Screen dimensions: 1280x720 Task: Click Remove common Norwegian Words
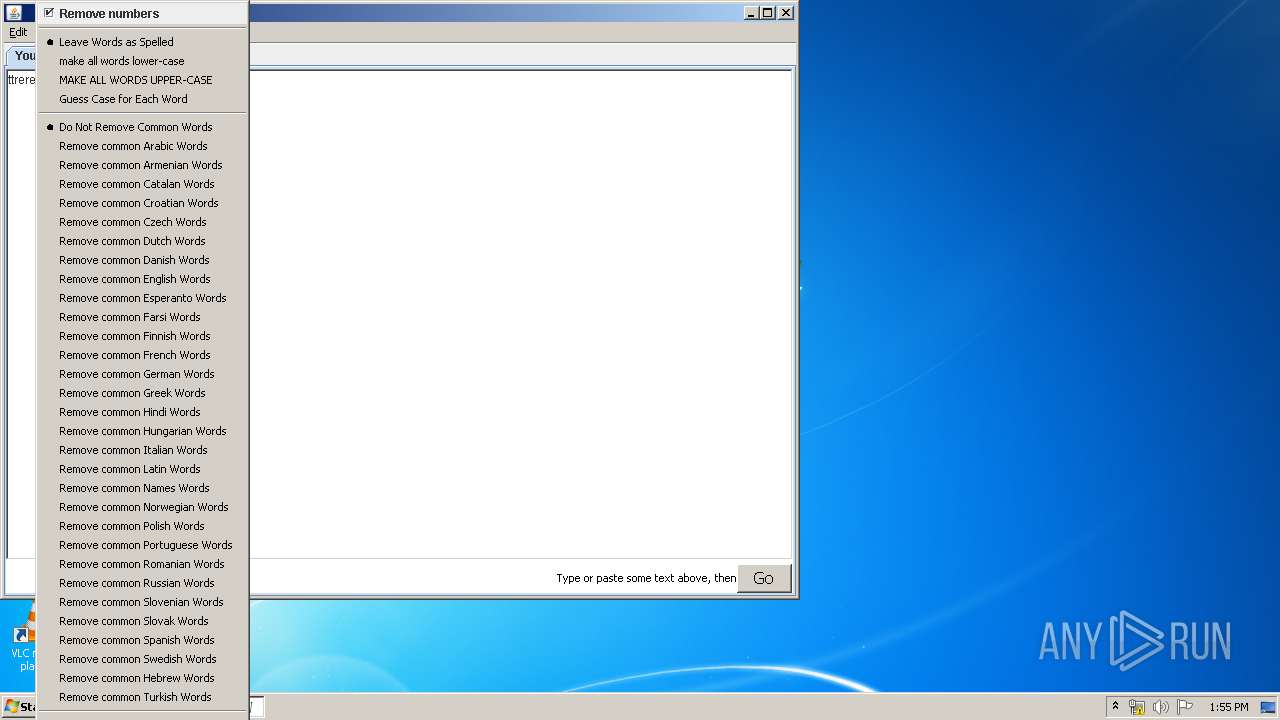point(143,507)
